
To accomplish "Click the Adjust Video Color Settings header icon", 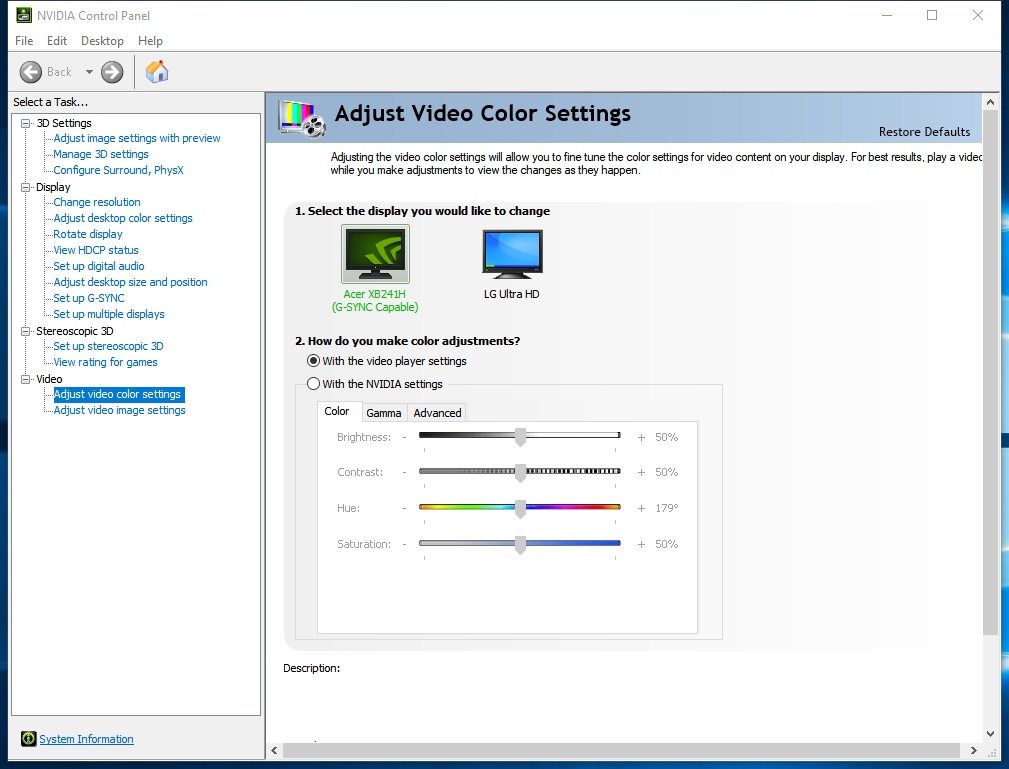I will click(x=301, y=118).
